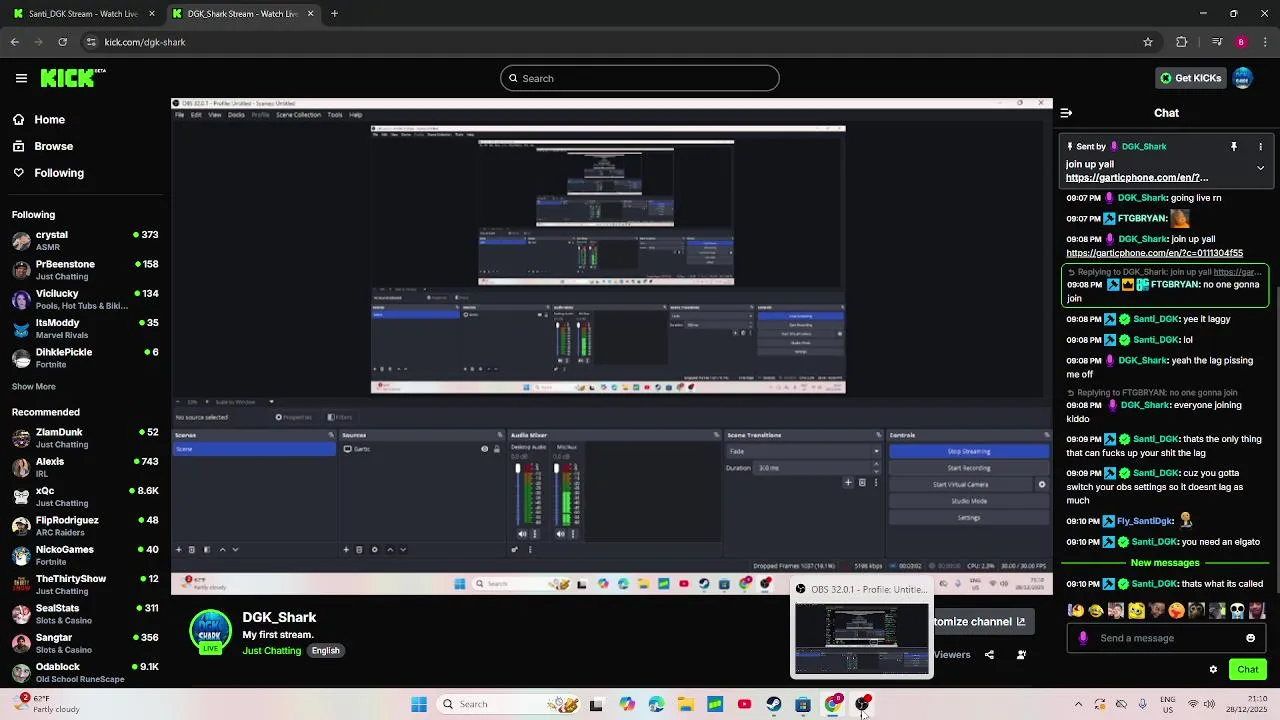Jump to New messages in chat
The height and width of the screenshot is (720, 1280).
[x=1165, y=563]
